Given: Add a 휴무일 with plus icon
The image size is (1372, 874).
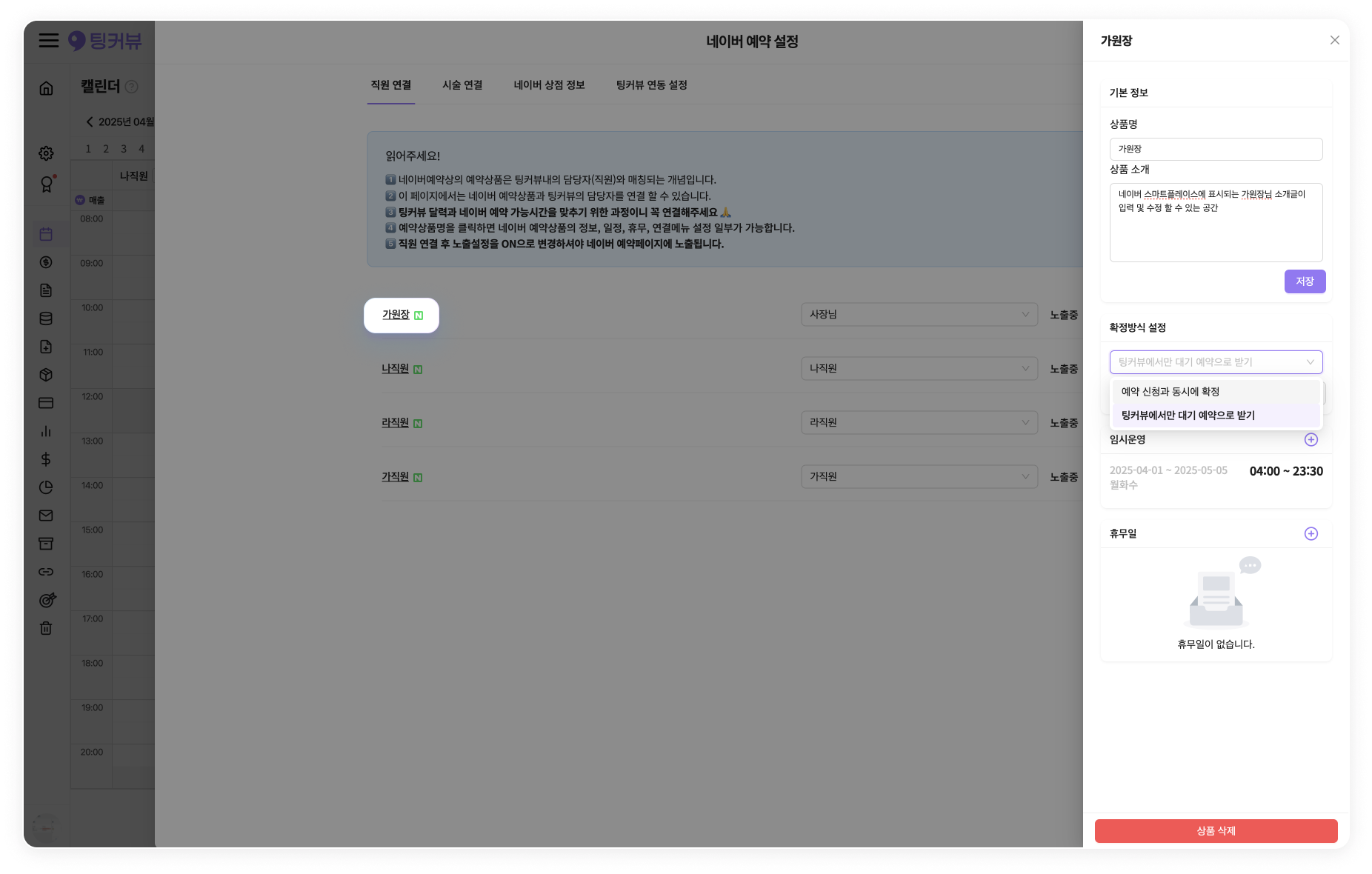Looking at the screenshot, I should 1311,534.
